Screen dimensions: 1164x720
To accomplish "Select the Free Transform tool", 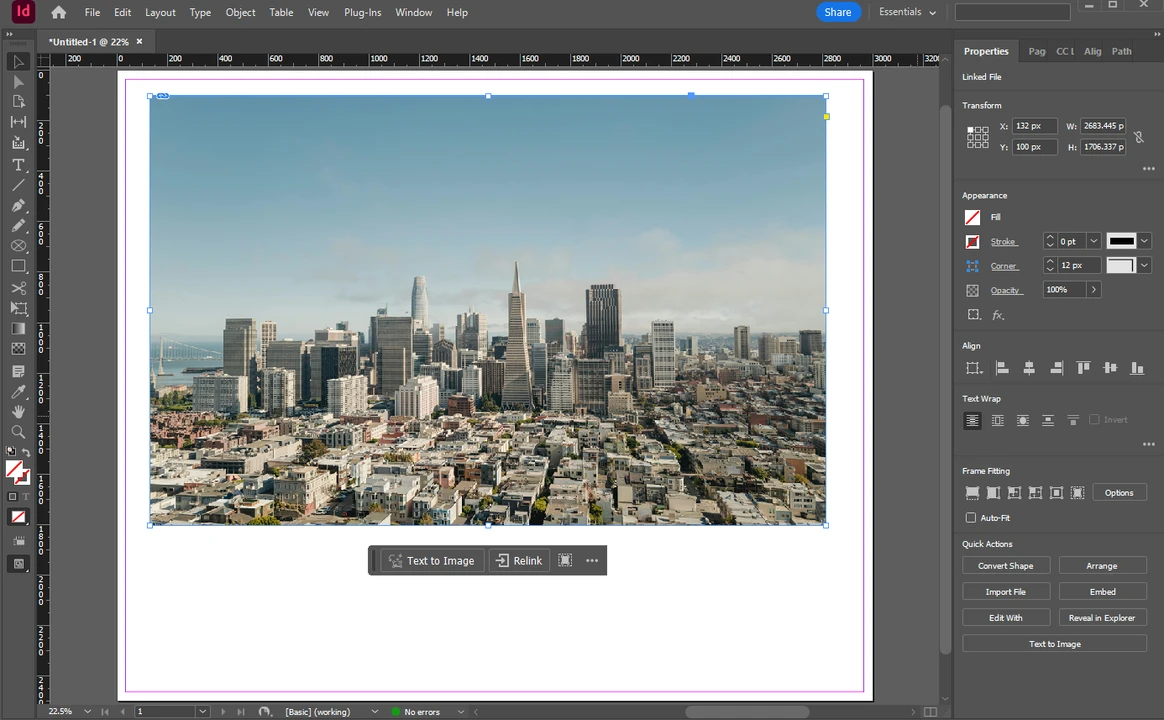I will click(x=19, y=308).
